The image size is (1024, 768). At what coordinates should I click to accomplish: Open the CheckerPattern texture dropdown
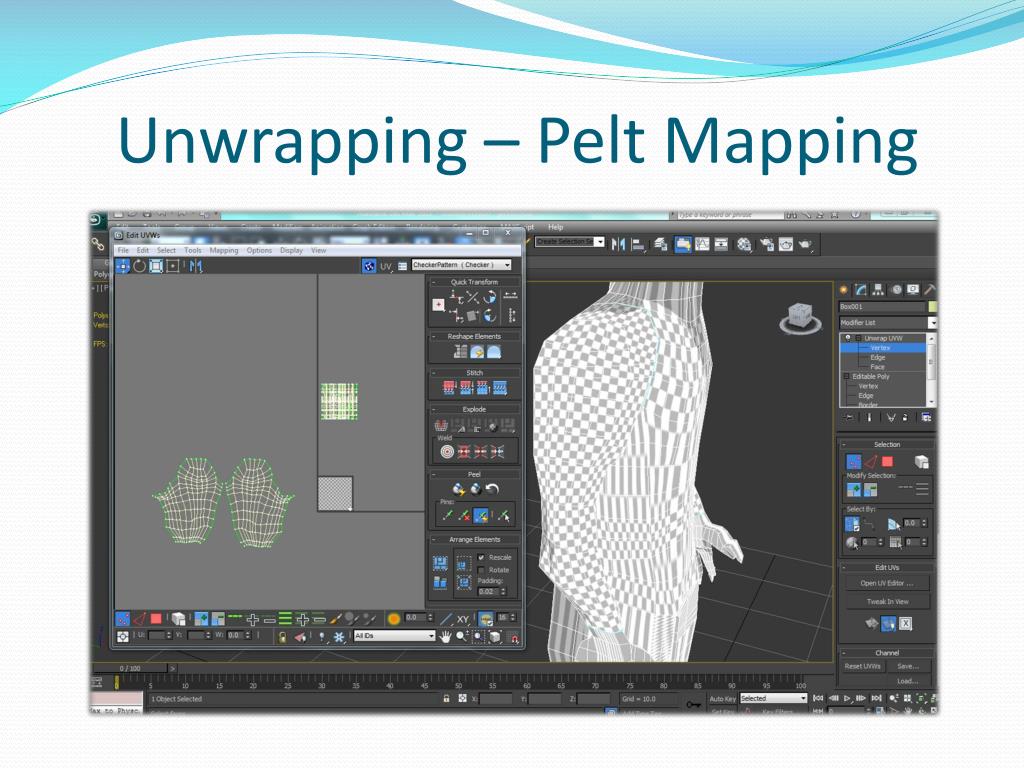(x=462, y=265)
